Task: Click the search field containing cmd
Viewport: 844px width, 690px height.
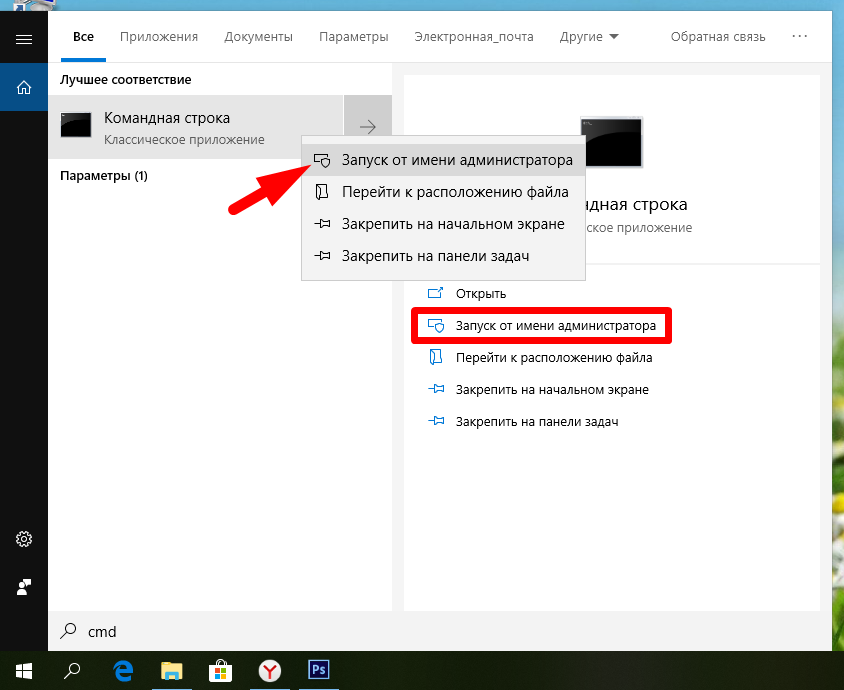Action: (440, 631)
